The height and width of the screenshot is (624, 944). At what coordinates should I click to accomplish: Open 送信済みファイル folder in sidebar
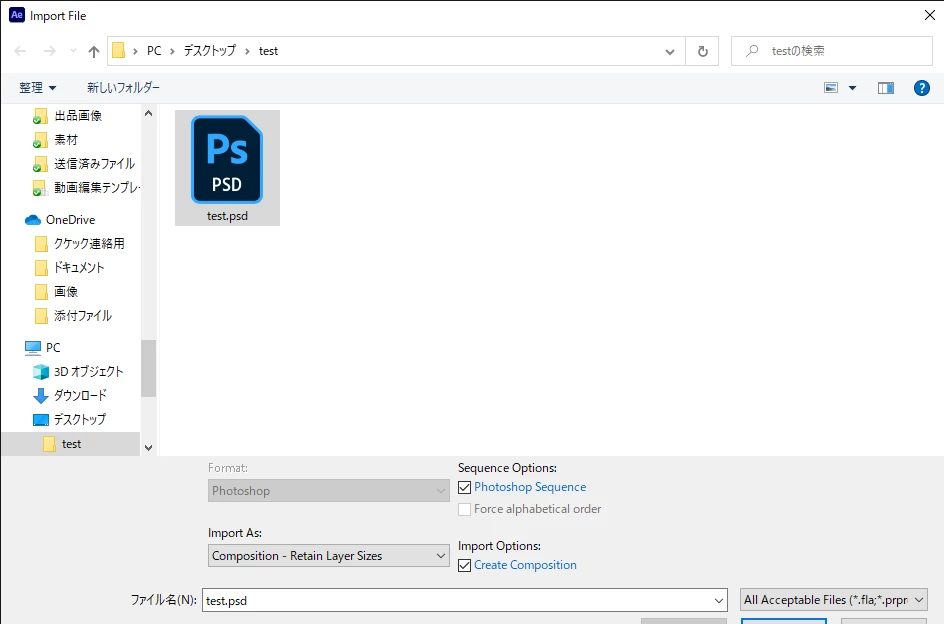(95, 164)
